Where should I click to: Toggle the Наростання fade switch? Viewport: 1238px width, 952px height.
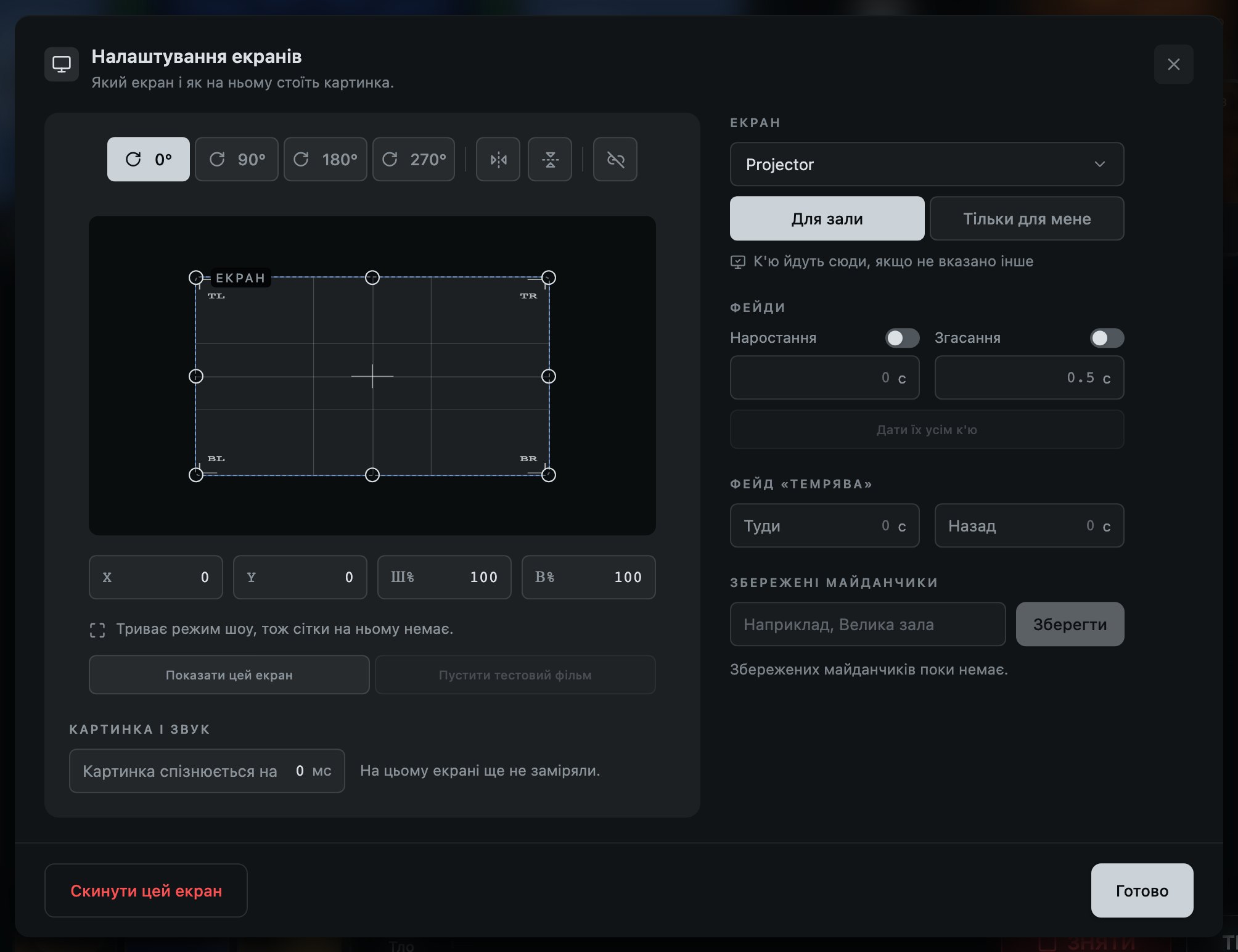[x=902, y=338]
